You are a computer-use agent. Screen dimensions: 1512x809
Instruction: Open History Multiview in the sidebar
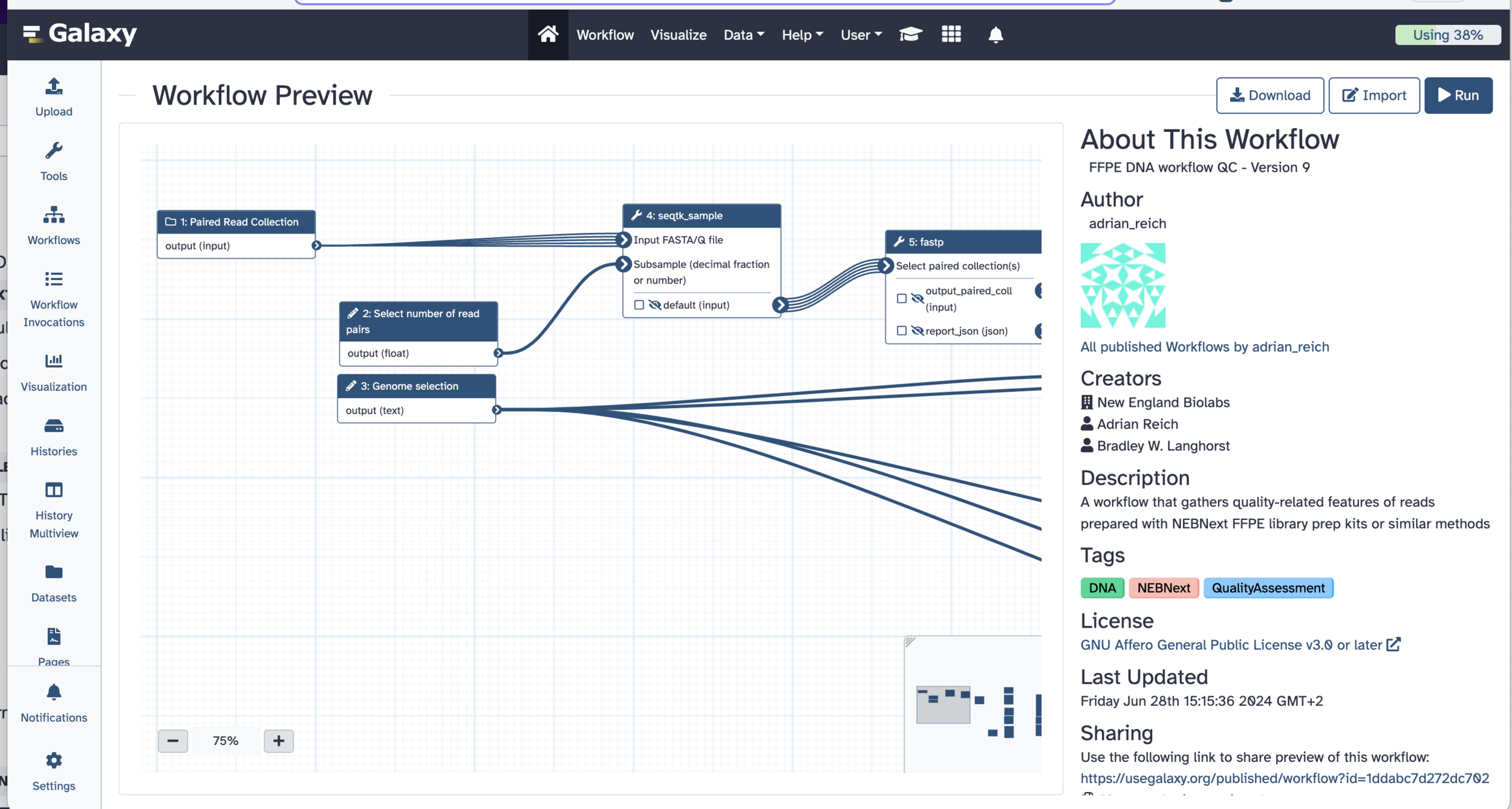click(x=54, y=510)
